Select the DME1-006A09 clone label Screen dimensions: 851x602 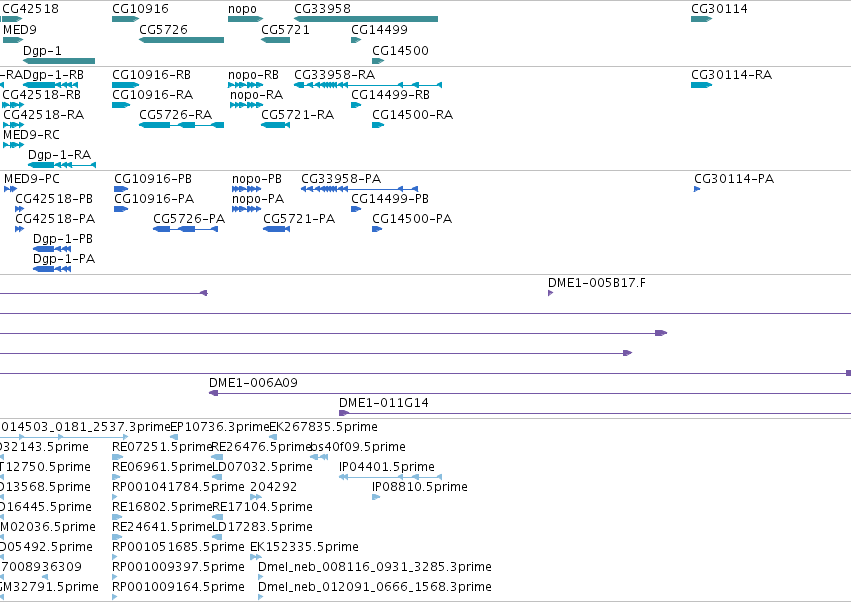click(253, 383)
